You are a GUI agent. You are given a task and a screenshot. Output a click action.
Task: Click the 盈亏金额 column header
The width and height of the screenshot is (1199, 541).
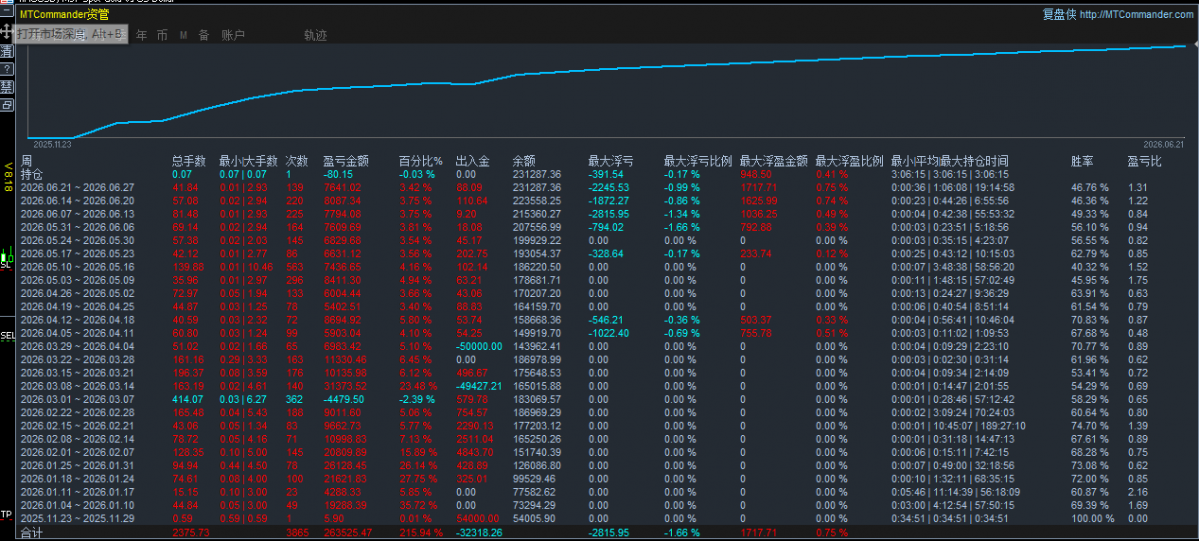pyautogui.click(x=346, y=161)
